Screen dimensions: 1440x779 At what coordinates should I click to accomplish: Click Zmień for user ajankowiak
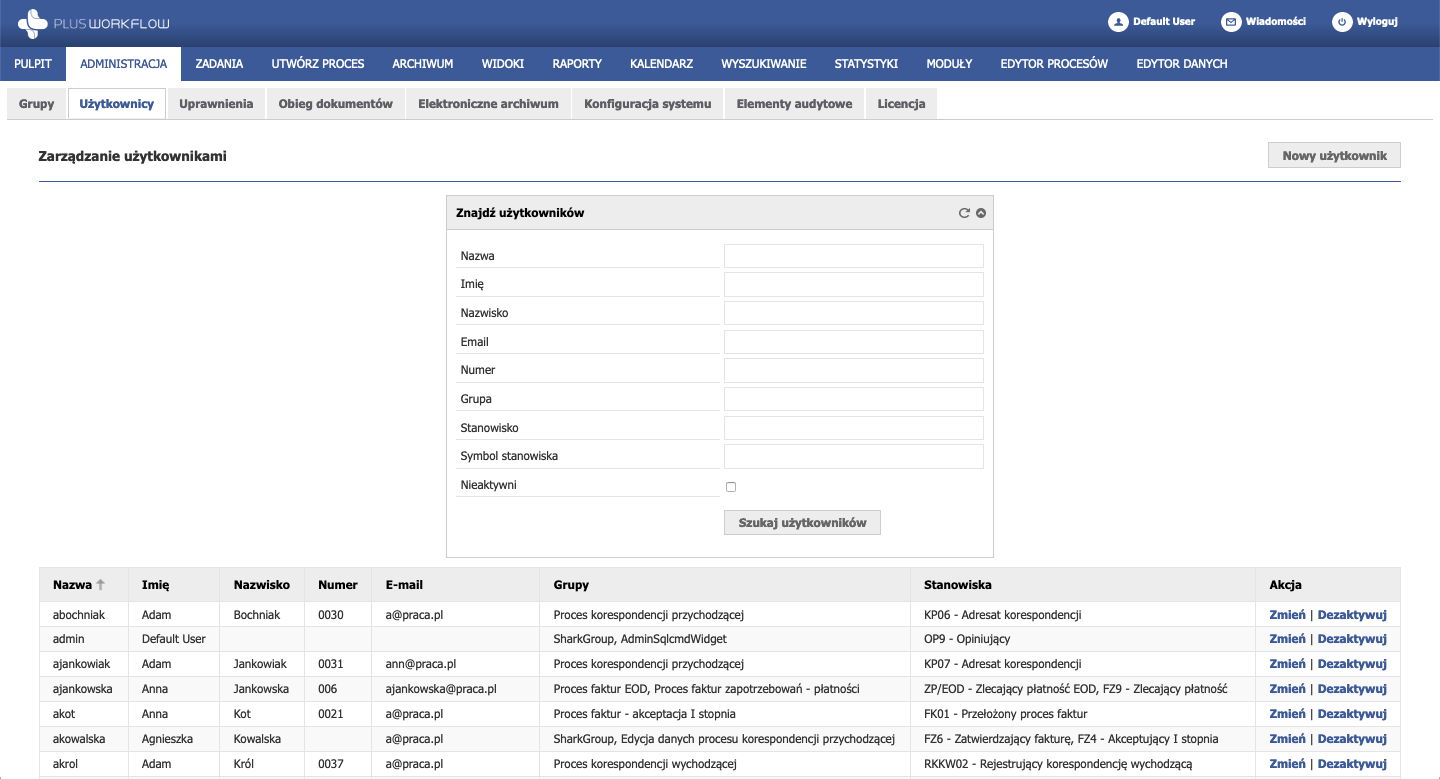click(x=1287, y=664)
